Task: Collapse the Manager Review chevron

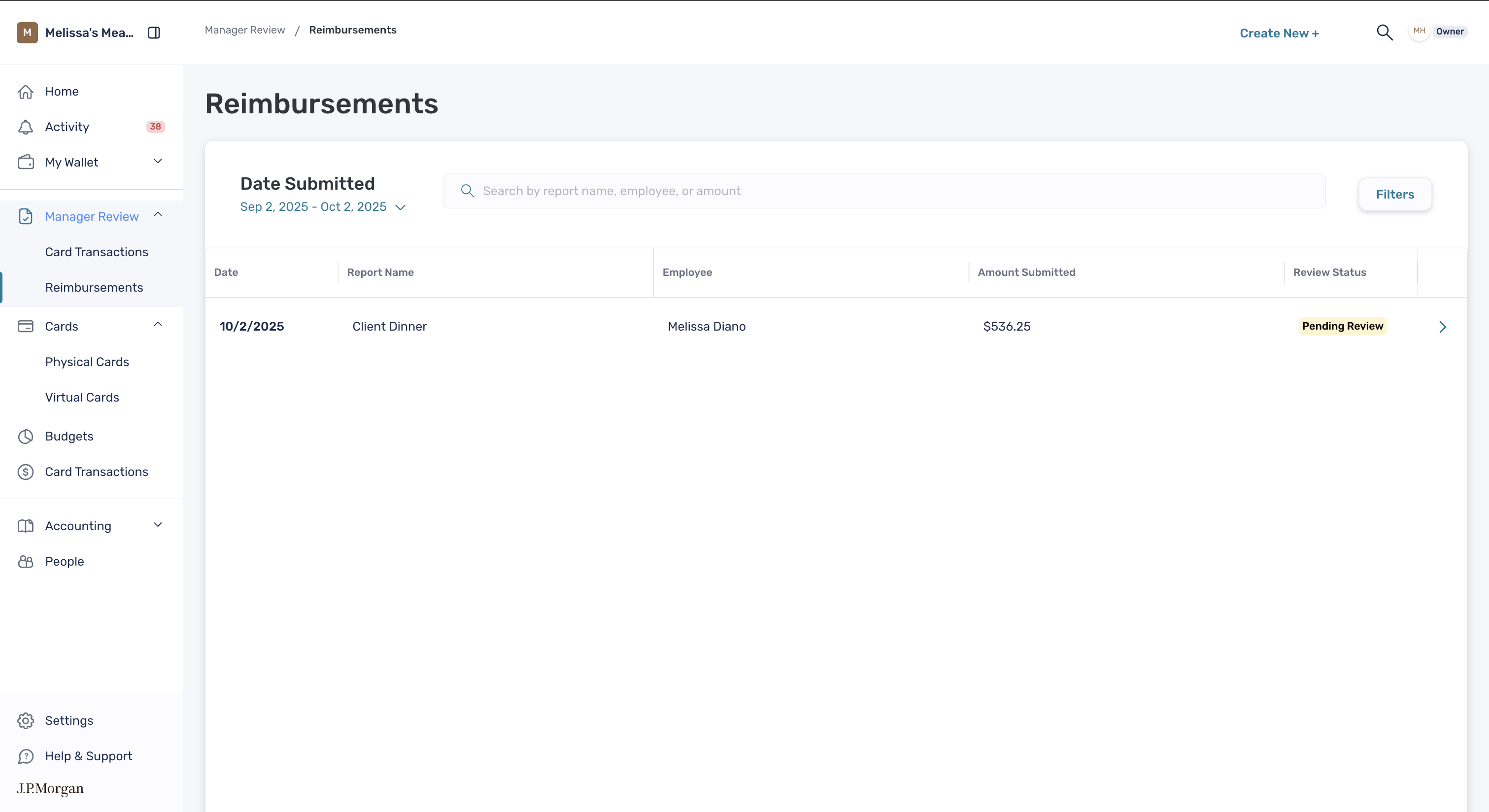Action: pos(158,214)
